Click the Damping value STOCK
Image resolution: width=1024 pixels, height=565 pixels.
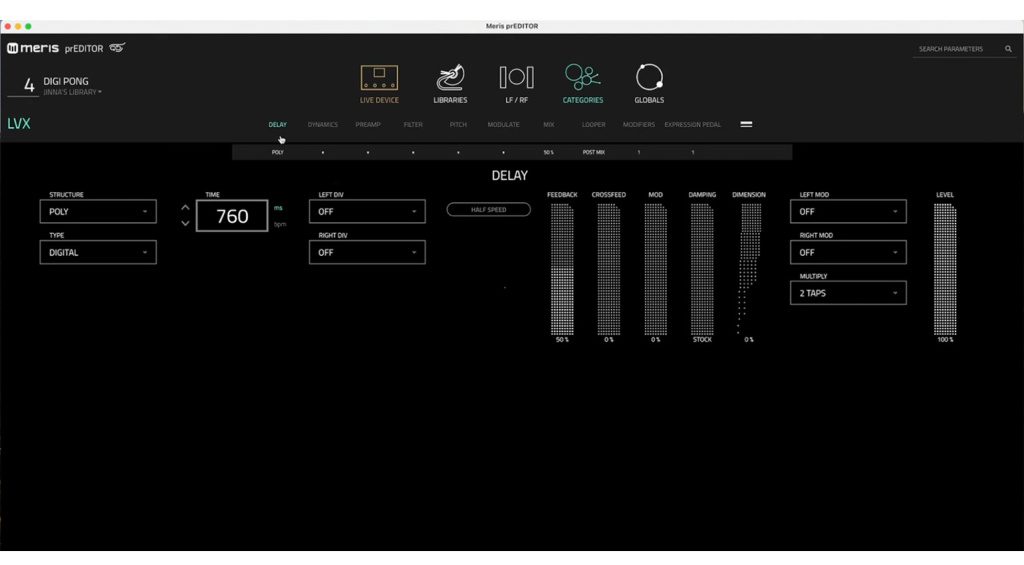pos(702,340)
